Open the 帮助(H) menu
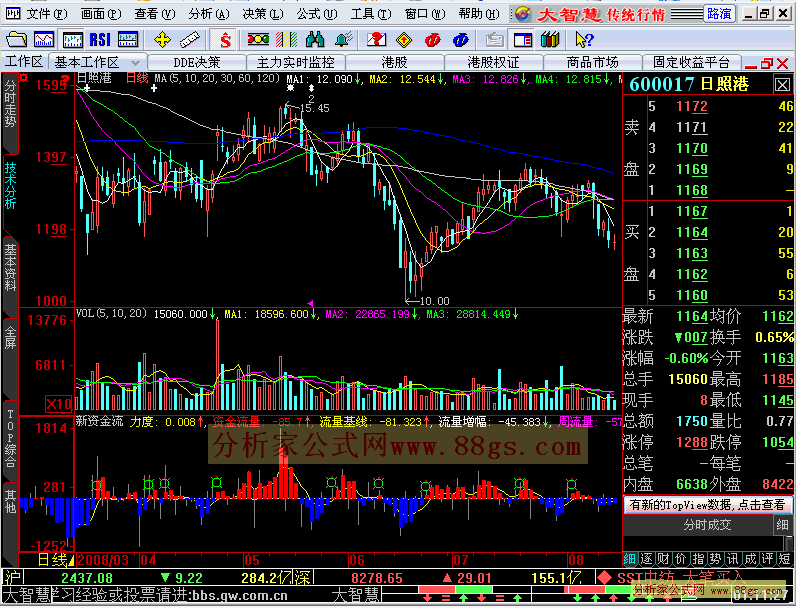This screenshot has width=796, height=608. pos(479,14)
